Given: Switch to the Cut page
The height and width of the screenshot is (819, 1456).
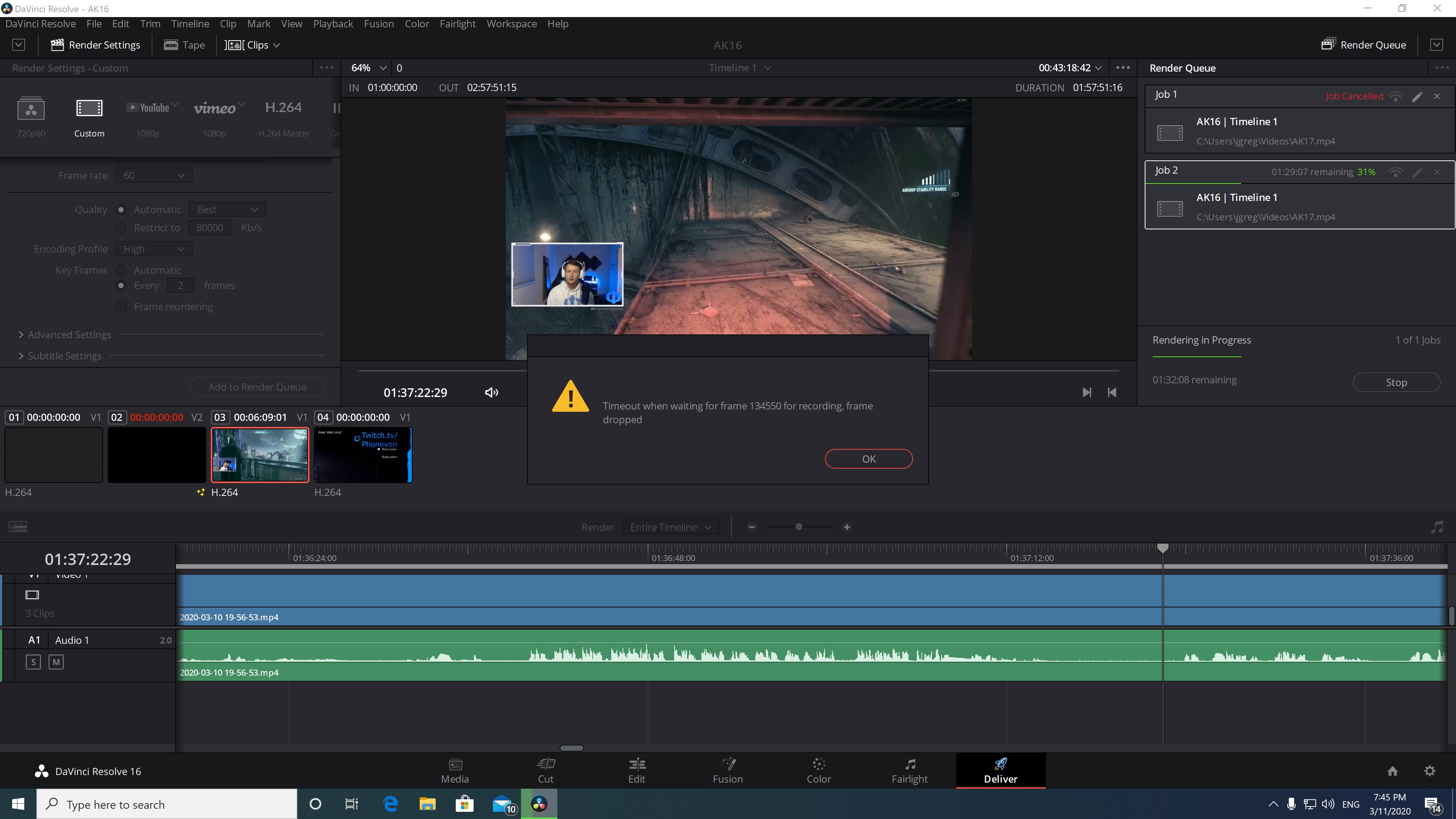Looking at the screenshot, I should pyautogui.click(x=546, y=771).
